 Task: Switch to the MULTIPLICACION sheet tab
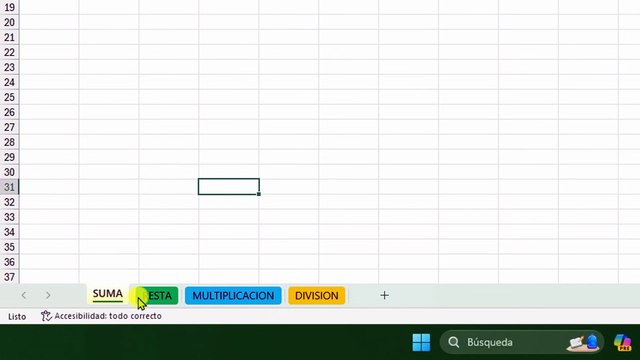click(233, 296)
